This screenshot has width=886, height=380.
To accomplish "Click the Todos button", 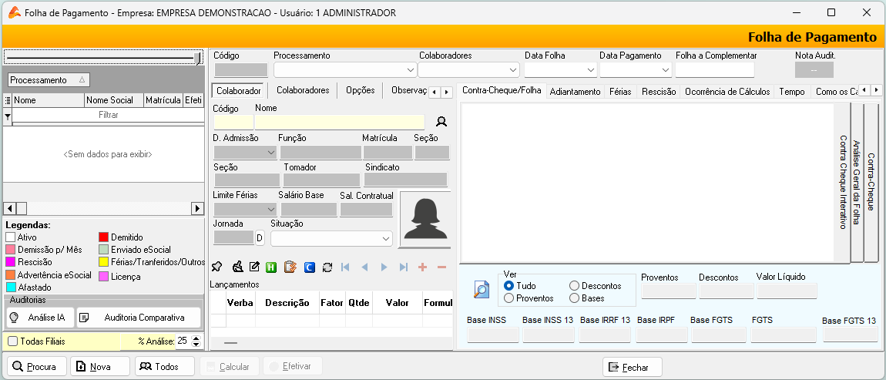I will pos(165,367).
